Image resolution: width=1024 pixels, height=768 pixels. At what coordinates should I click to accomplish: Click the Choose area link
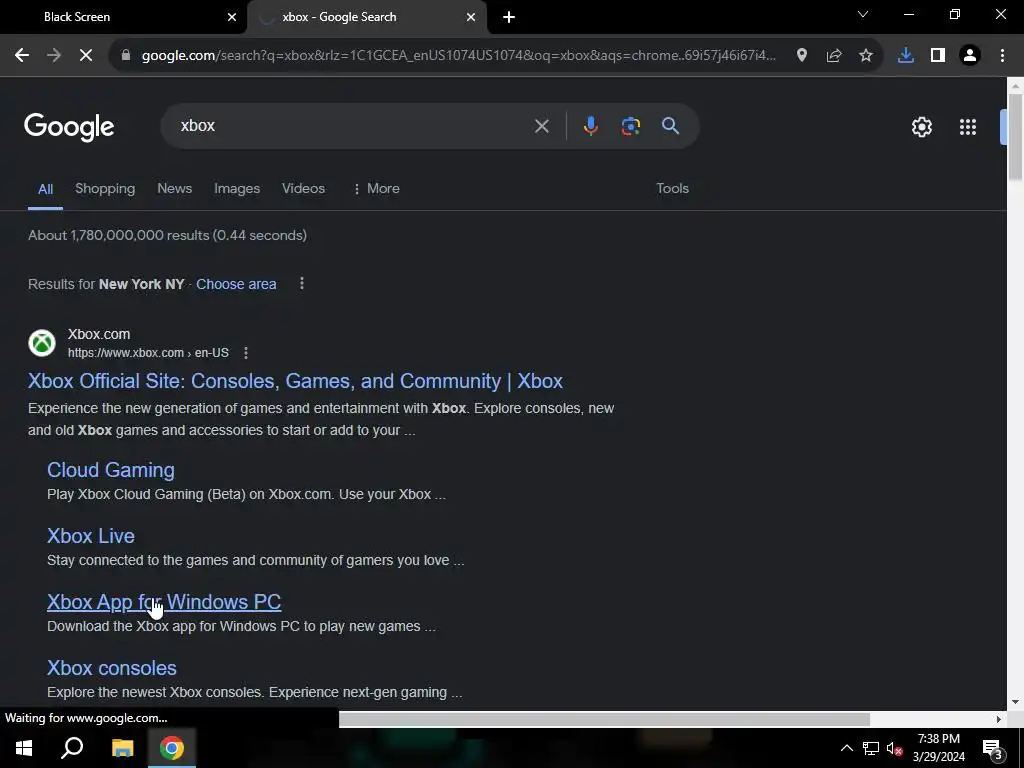(x=236, y=284)
